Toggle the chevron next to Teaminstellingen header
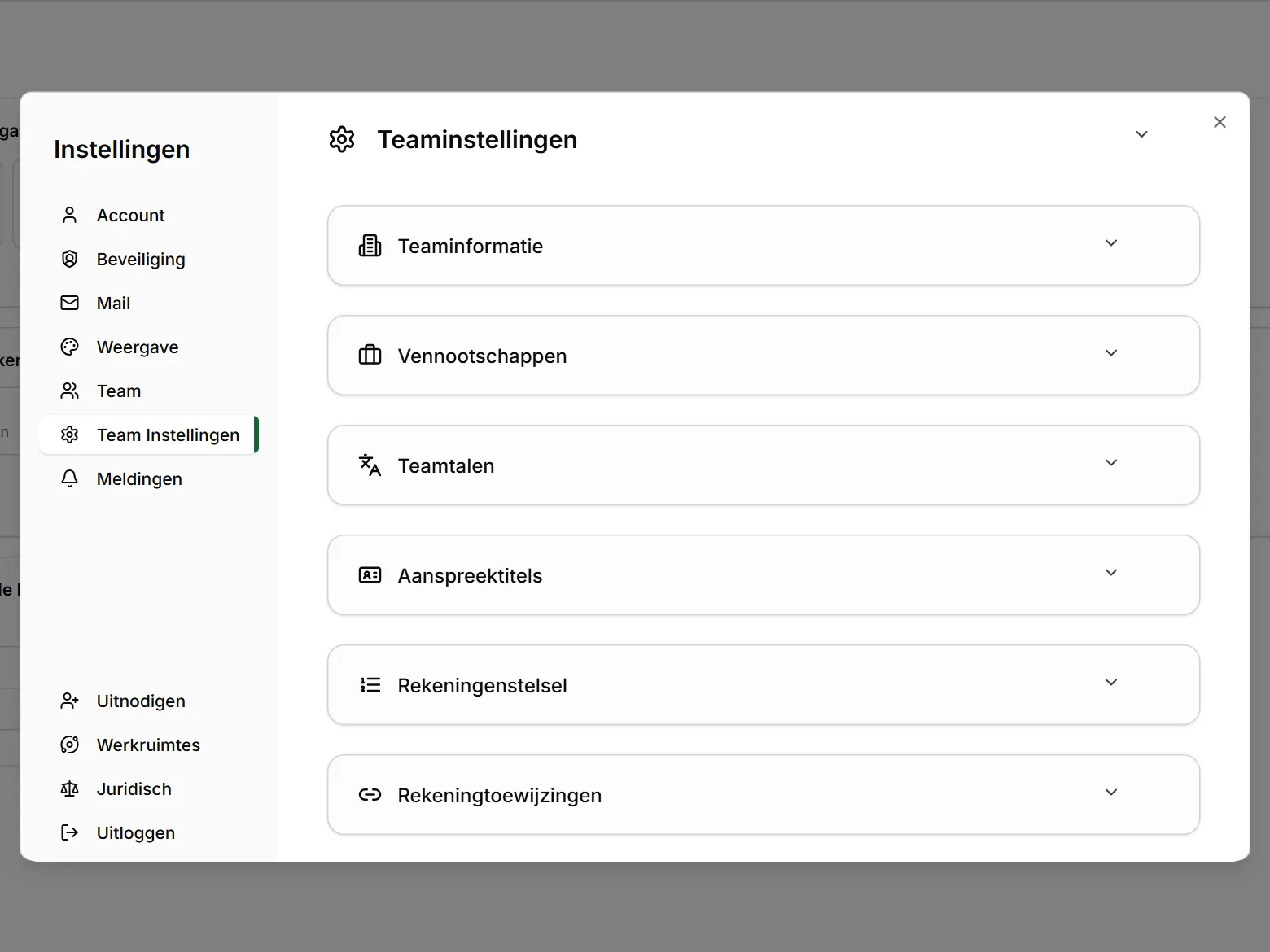This screenshot has width=1270, height=952. click(1142, 134)
